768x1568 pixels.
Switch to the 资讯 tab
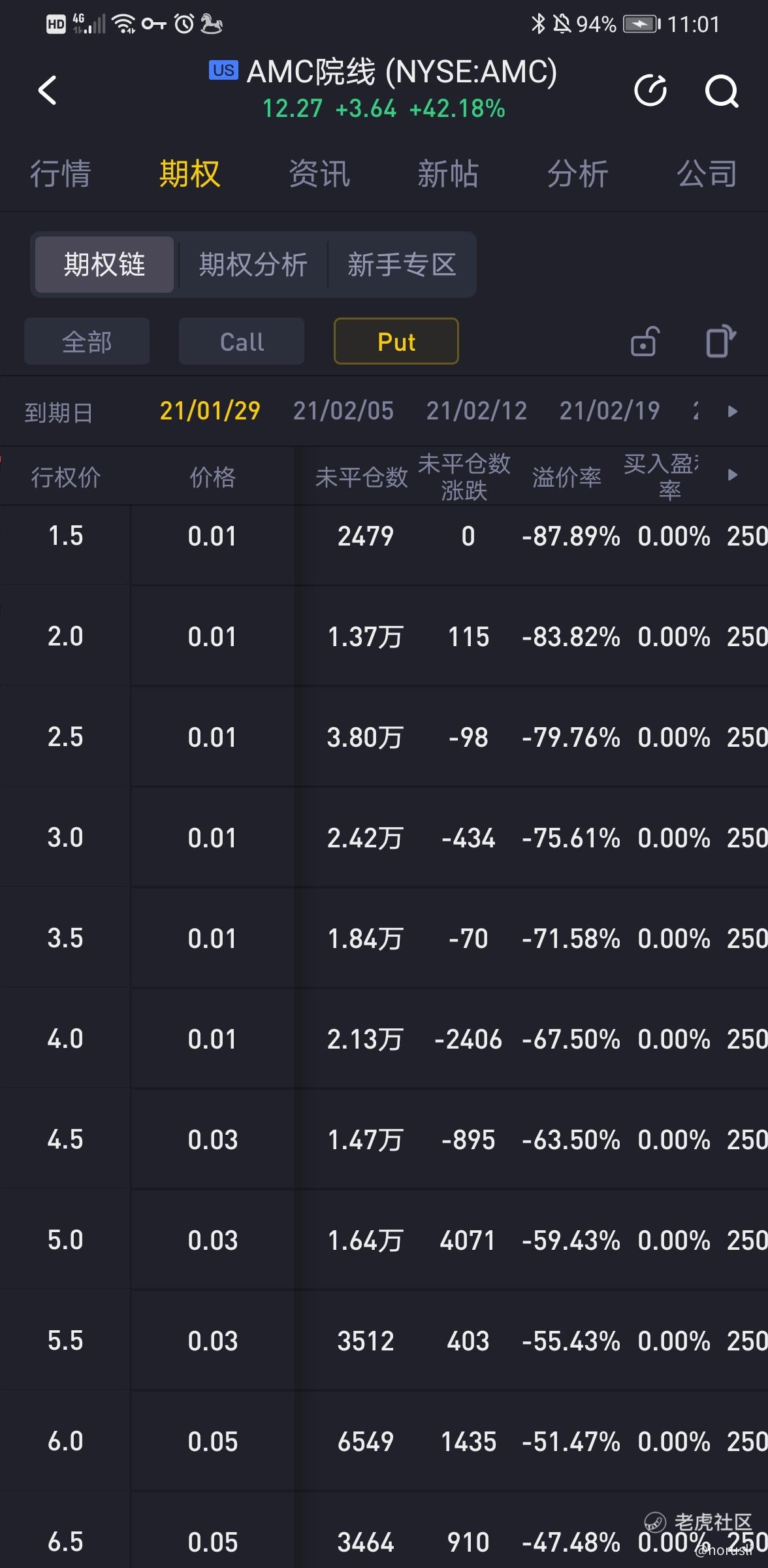click(319, 174)
